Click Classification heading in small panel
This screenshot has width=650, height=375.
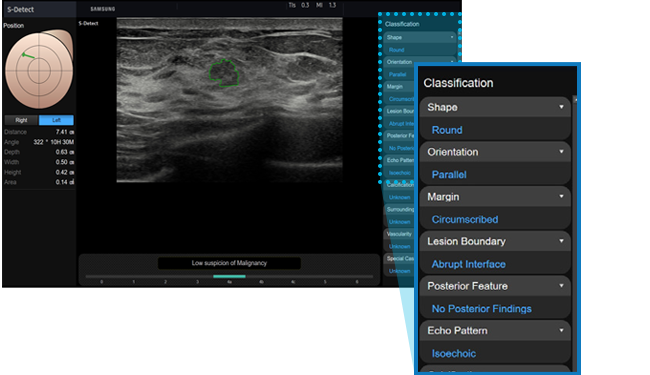point(402,24)
